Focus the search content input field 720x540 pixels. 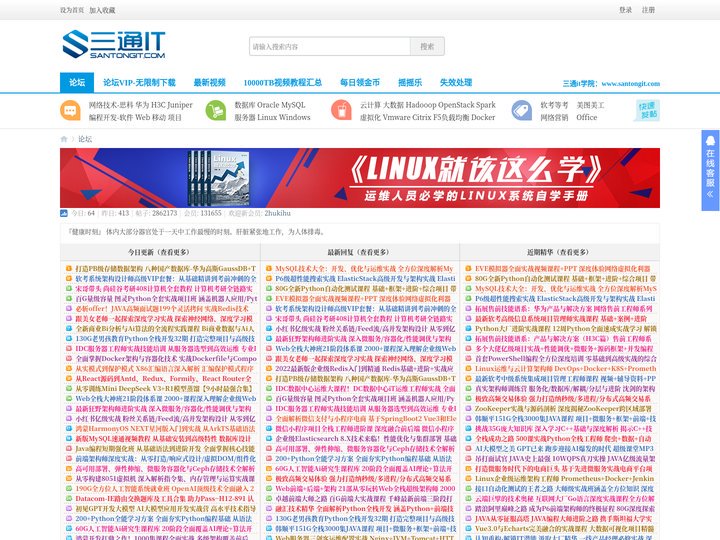[x=330, y=46]
